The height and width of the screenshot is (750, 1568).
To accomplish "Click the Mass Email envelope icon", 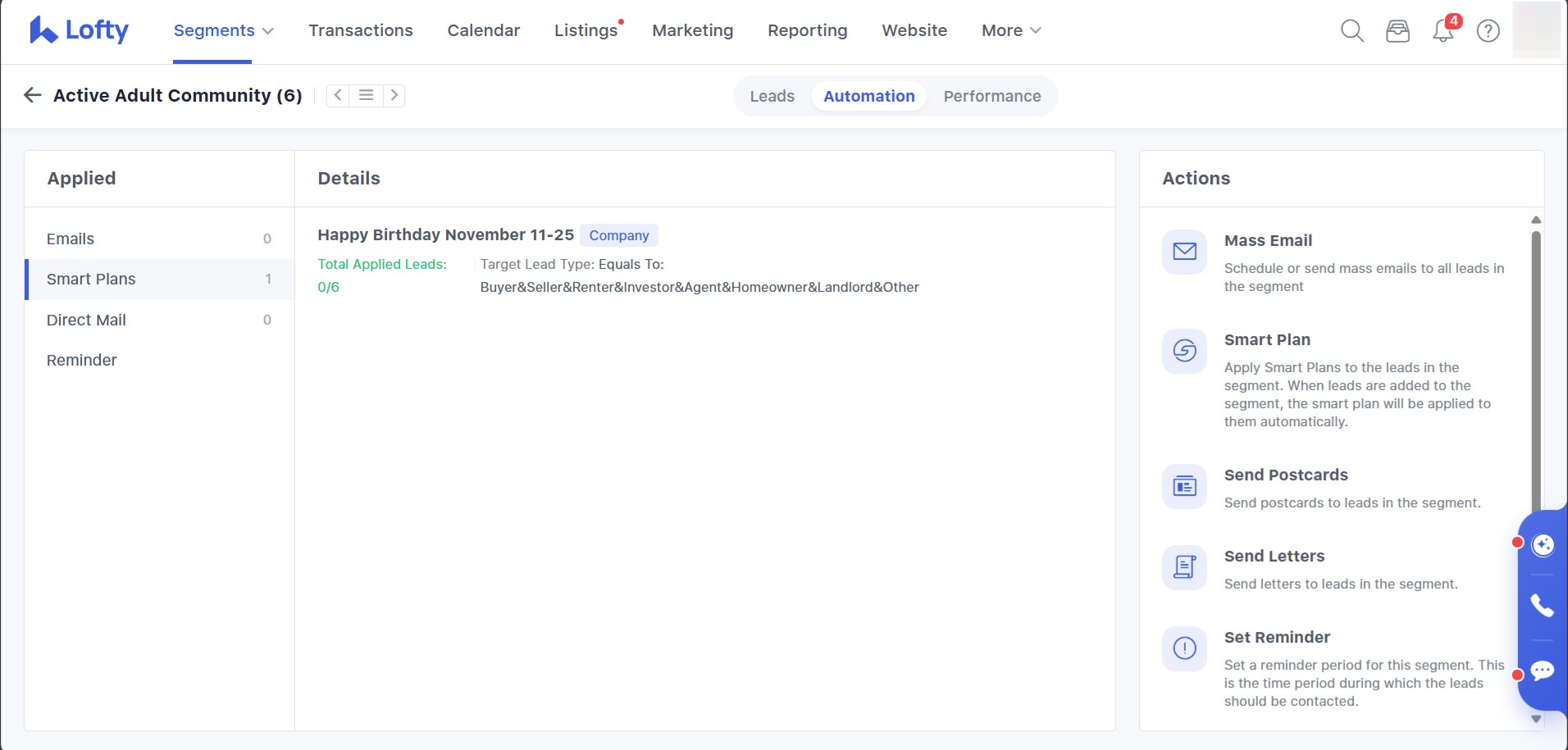I will 1184,252.
